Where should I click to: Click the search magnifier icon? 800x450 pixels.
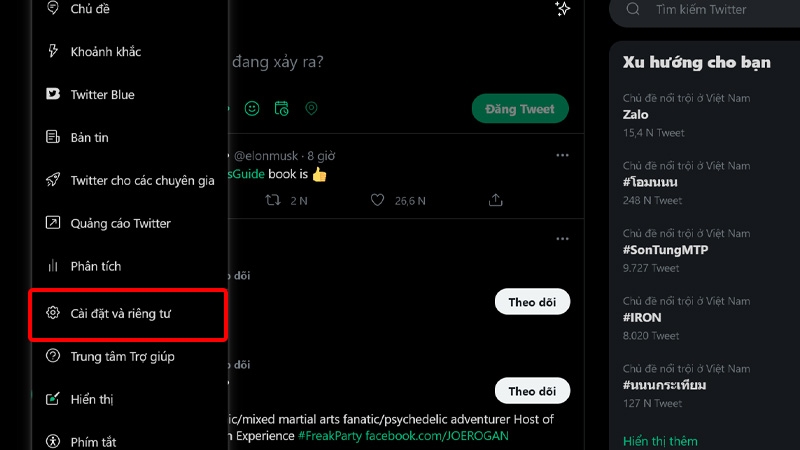632,9
